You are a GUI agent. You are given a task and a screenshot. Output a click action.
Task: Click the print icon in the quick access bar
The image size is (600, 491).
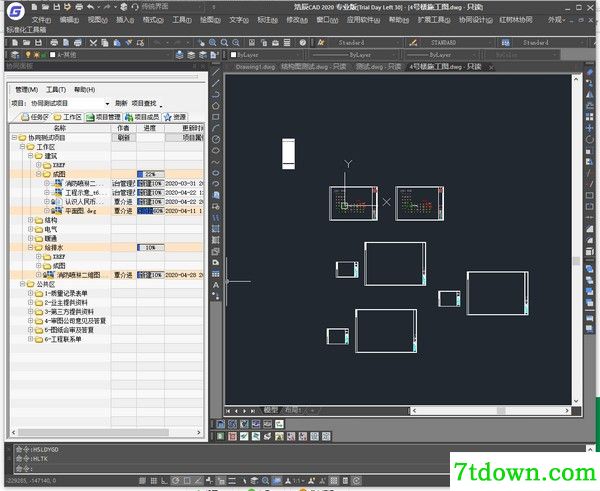(78, 7)
